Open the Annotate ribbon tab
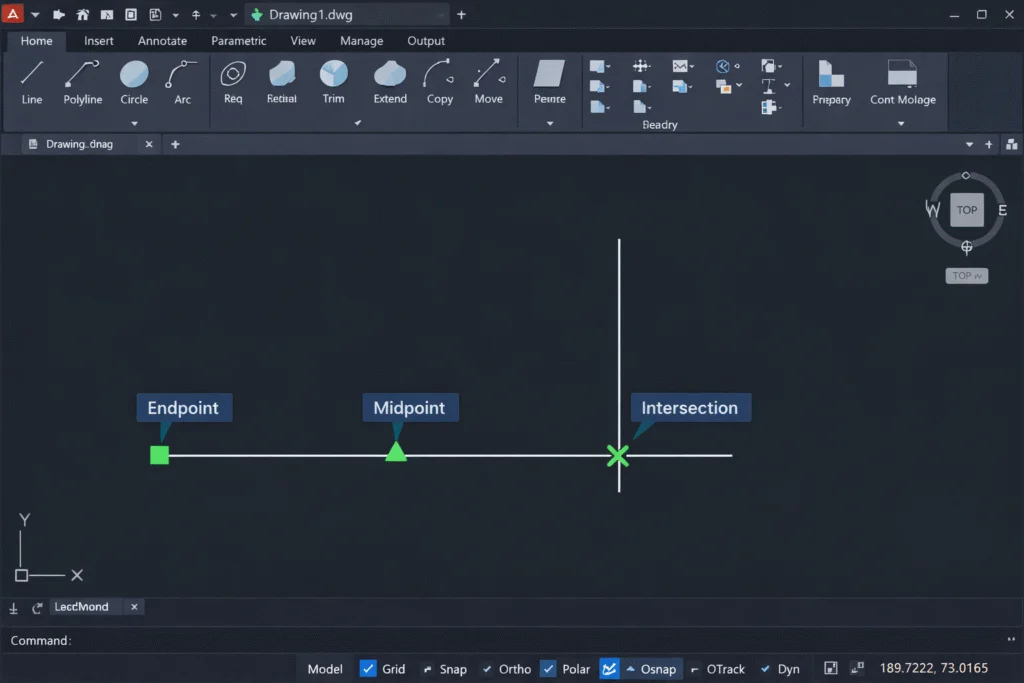The height and width of the screenshot is (683, 1024). 162,41
